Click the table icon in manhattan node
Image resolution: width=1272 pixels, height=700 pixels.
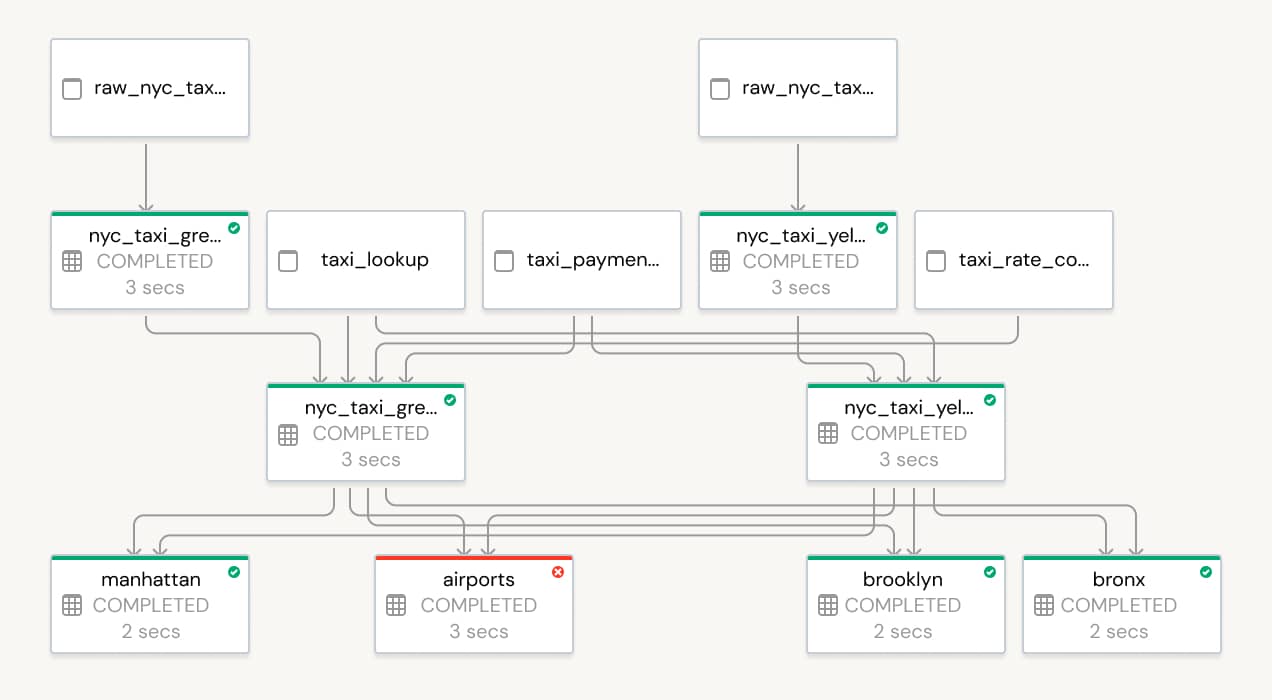click(72, 605)
